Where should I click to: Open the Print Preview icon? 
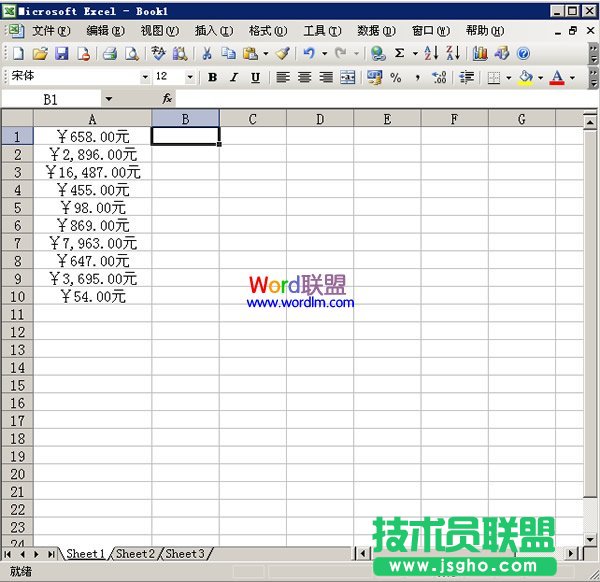click(x=131, y=53)
